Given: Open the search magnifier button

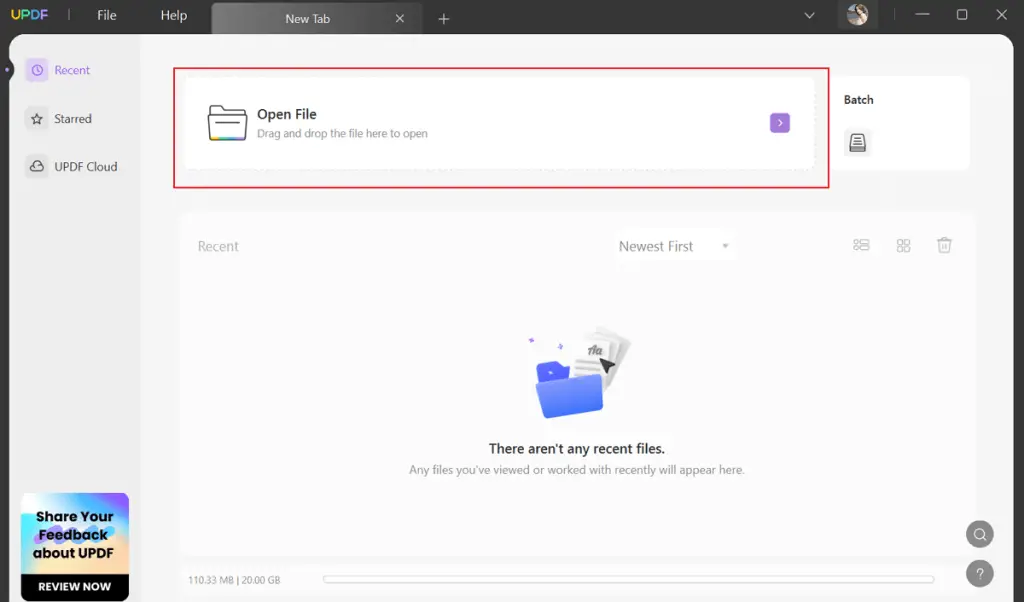Looking at the screenshot, I should tap(980, 534).
